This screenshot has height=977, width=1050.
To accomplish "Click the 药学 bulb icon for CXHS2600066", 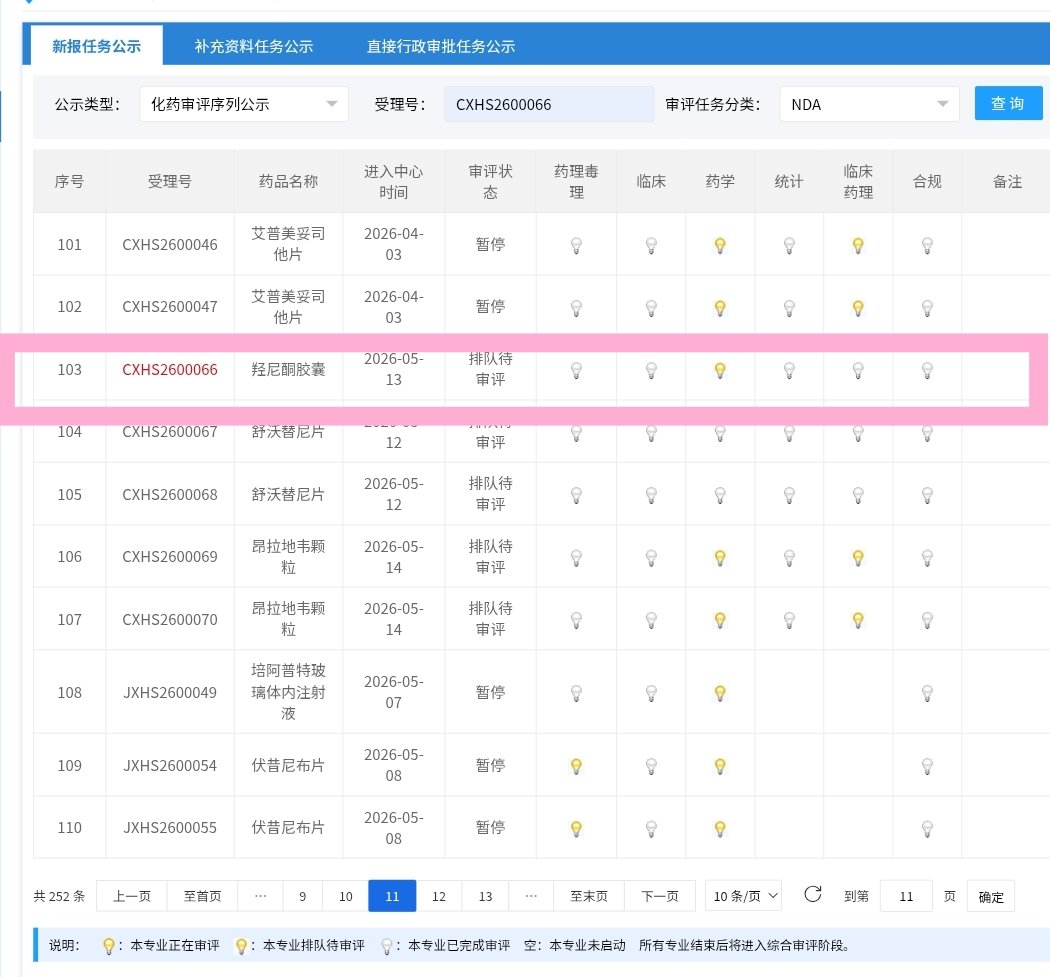I will [x=720, y=370].
